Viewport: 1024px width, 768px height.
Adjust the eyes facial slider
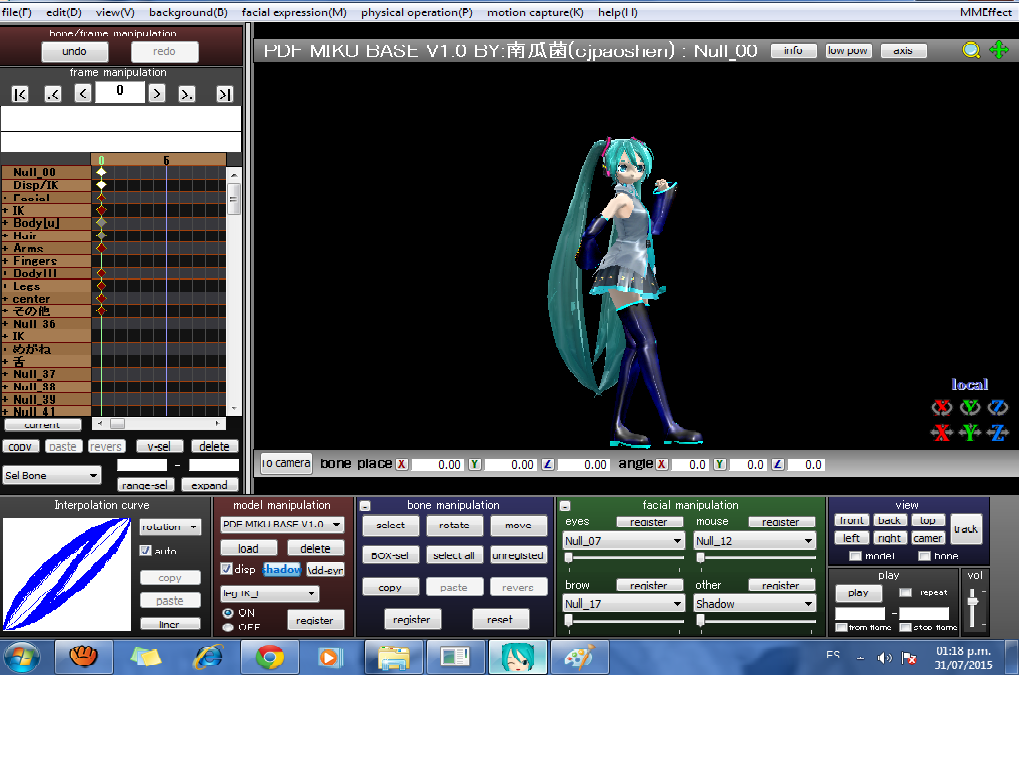(569, 558)
